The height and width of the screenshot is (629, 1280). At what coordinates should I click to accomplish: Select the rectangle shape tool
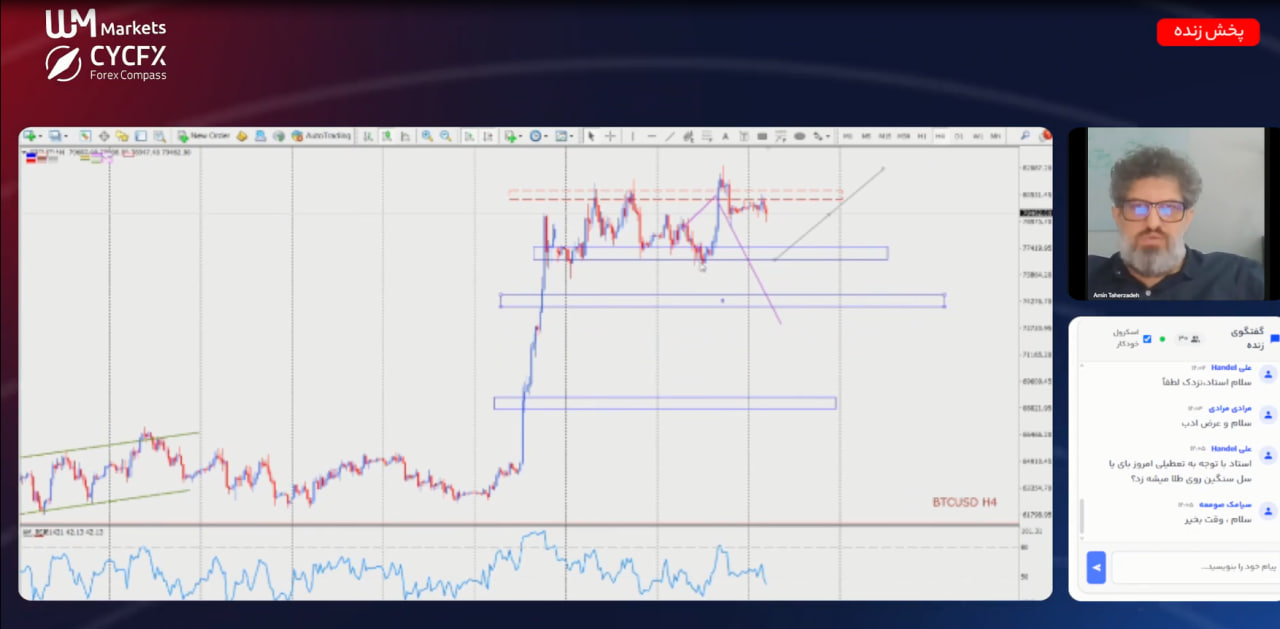(762, 136)
